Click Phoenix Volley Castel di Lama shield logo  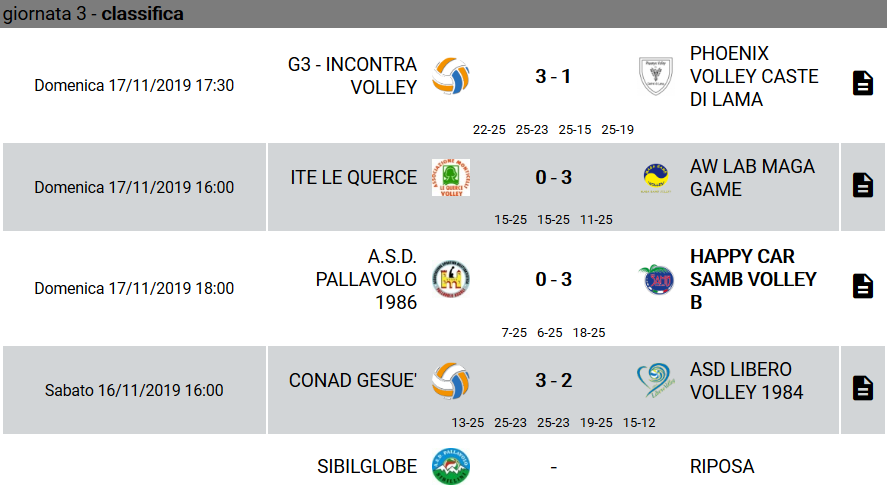coord(656,76)
